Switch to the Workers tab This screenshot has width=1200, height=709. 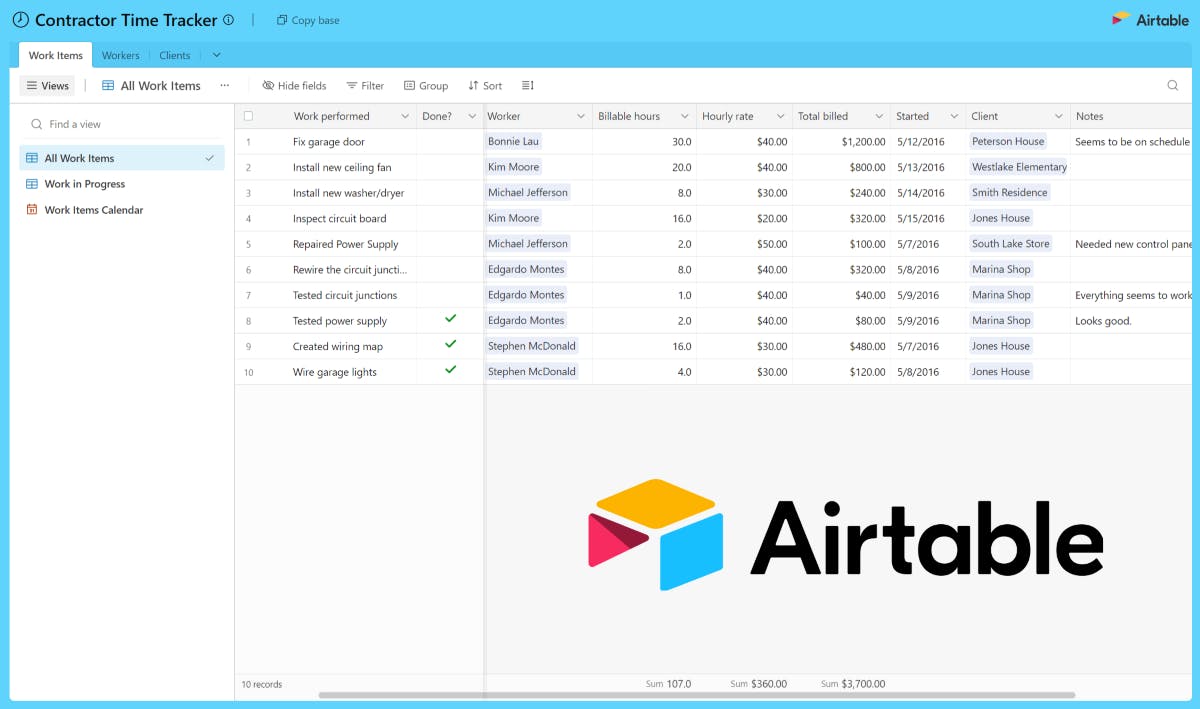(120, 55)
